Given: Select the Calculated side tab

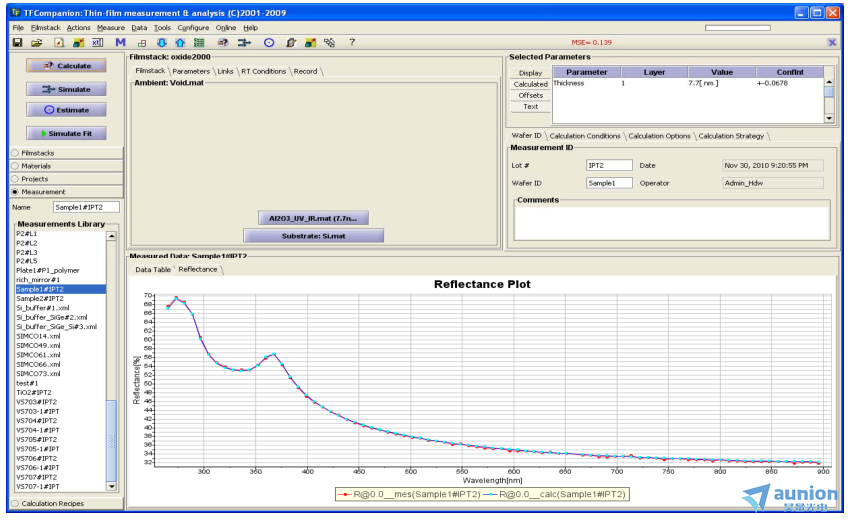Looking at the screenshot, I should click(531, 85).
